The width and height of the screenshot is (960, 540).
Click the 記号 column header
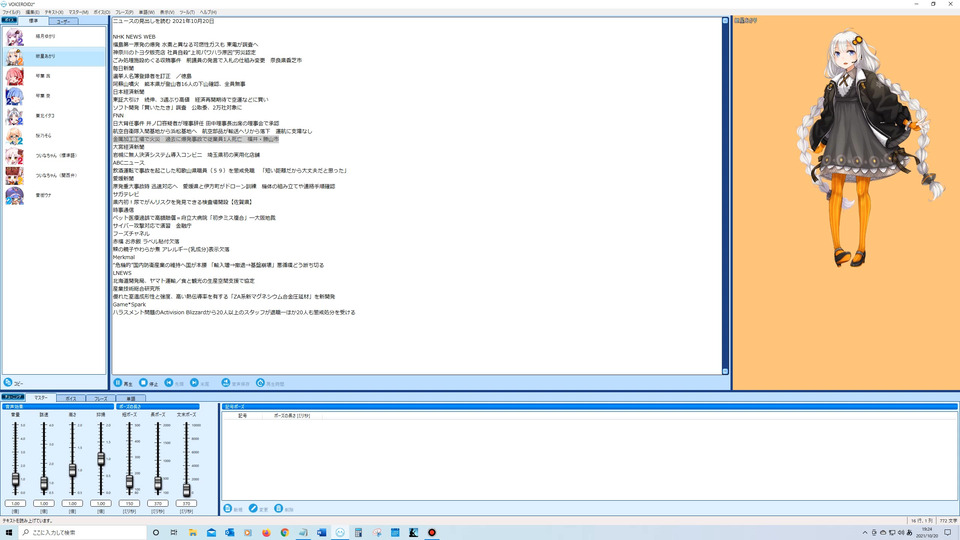[x=242, y=416]
